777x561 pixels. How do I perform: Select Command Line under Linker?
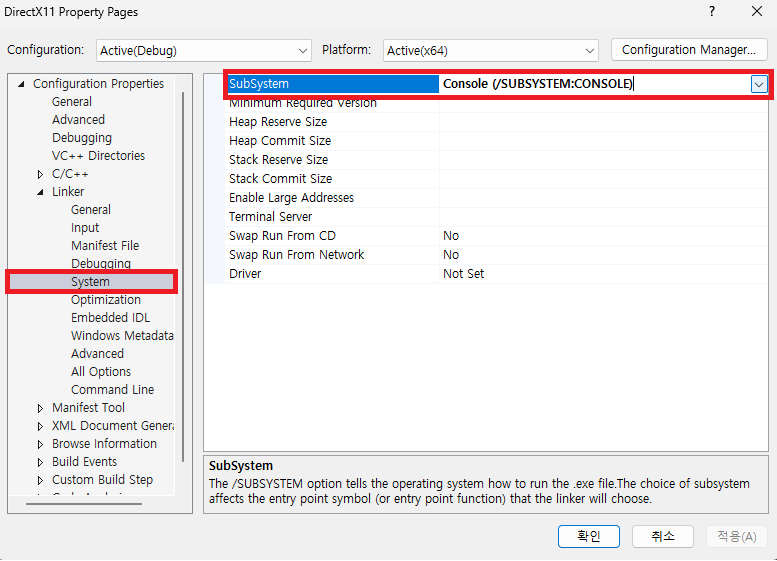112,390
